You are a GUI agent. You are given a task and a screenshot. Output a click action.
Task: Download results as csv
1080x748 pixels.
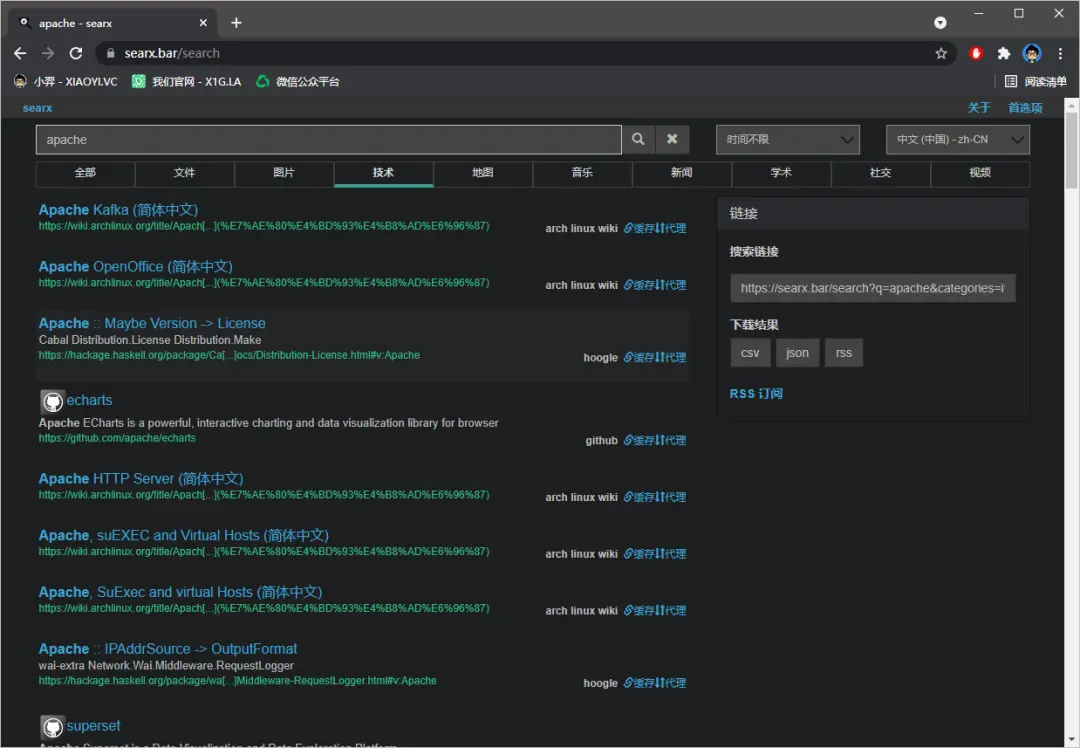pyautogui.click(x=750, y=353)
